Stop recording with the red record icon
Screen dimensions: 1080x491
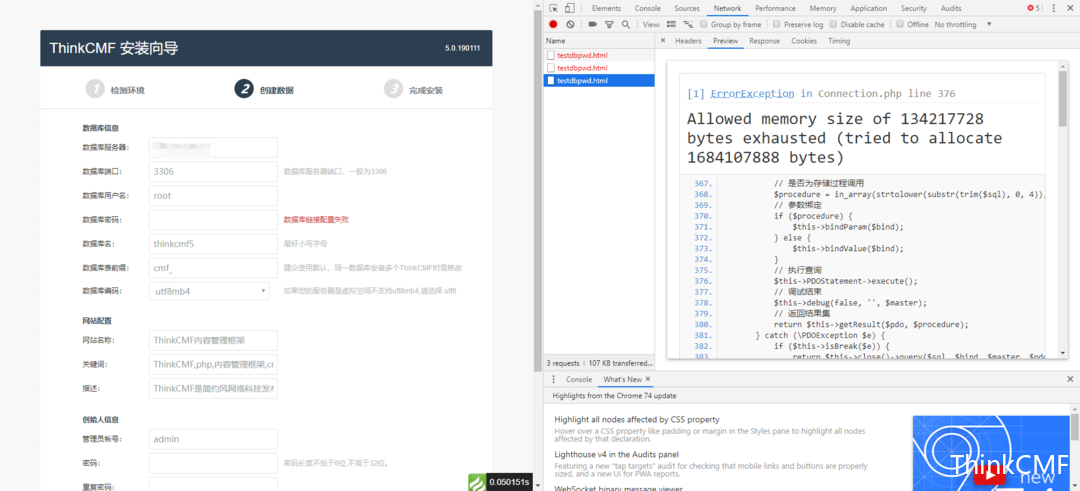[x=553, y=24]
